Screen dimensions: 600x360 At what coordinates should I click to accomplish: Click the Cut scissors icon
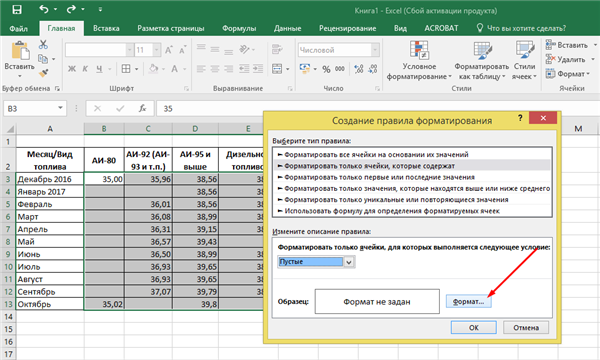(43, 45)
